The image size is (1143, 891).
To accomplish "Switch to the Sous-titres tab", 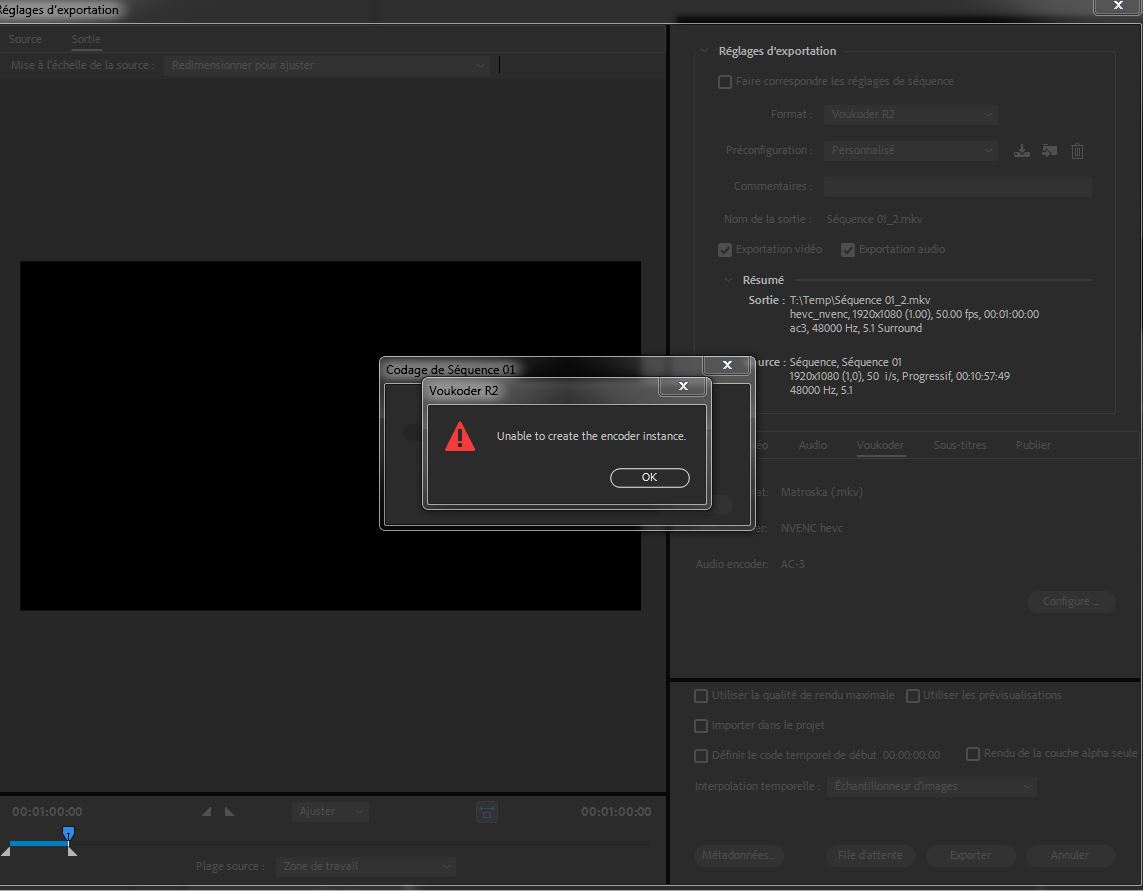I will click(x=959, y=445).
